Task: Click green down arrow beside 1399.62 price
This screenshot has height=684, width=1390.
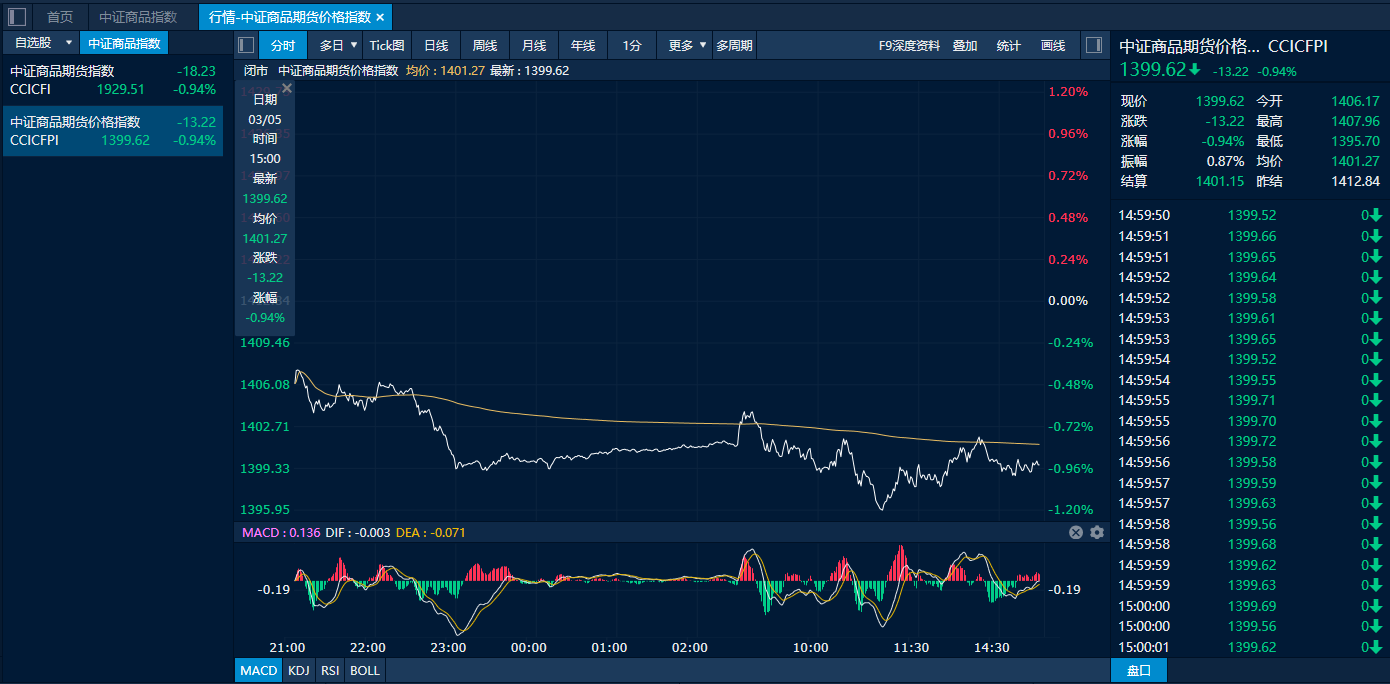Action: pyautogui.click(x=1194, y=69)
